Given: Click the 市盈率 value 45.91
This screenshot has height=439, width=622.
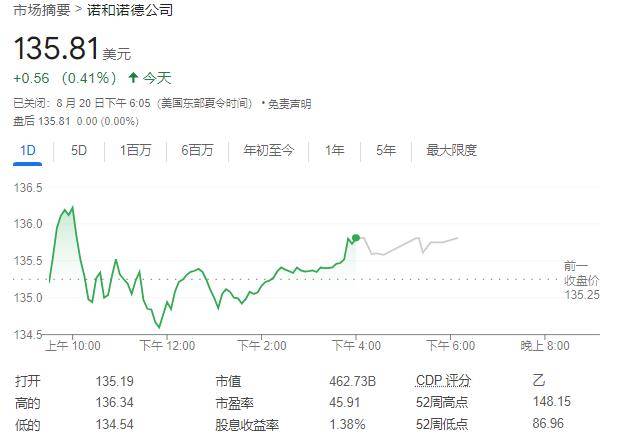Looking at the screenshot, I should pyautogui.click(x=344, y=403).
